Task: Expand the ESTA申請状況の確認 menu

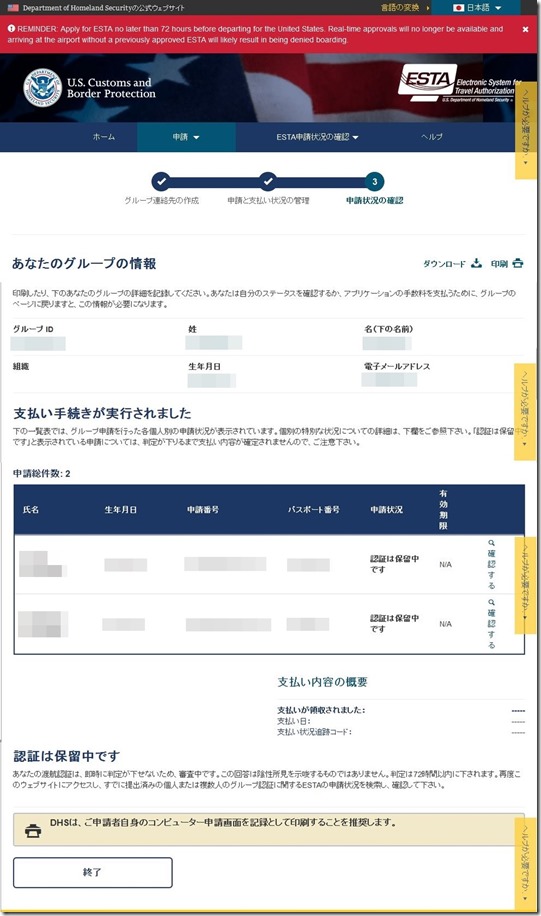Action: pos(317,137)
